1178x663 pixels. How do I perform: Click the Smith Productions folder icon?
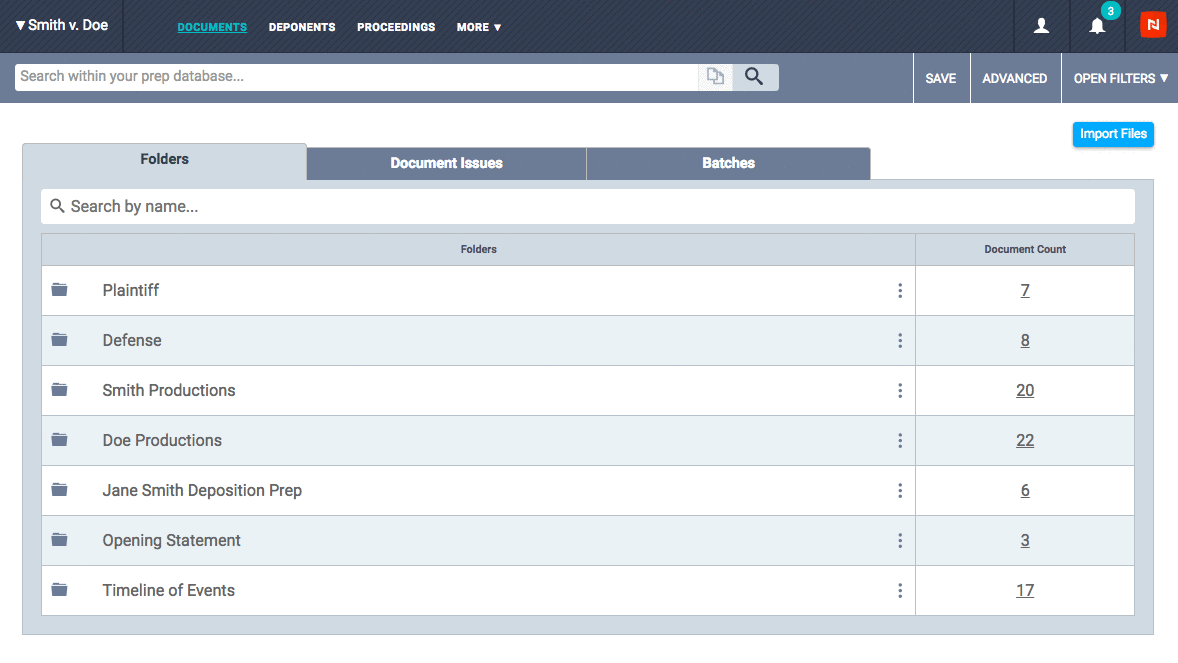click(59, 390)
